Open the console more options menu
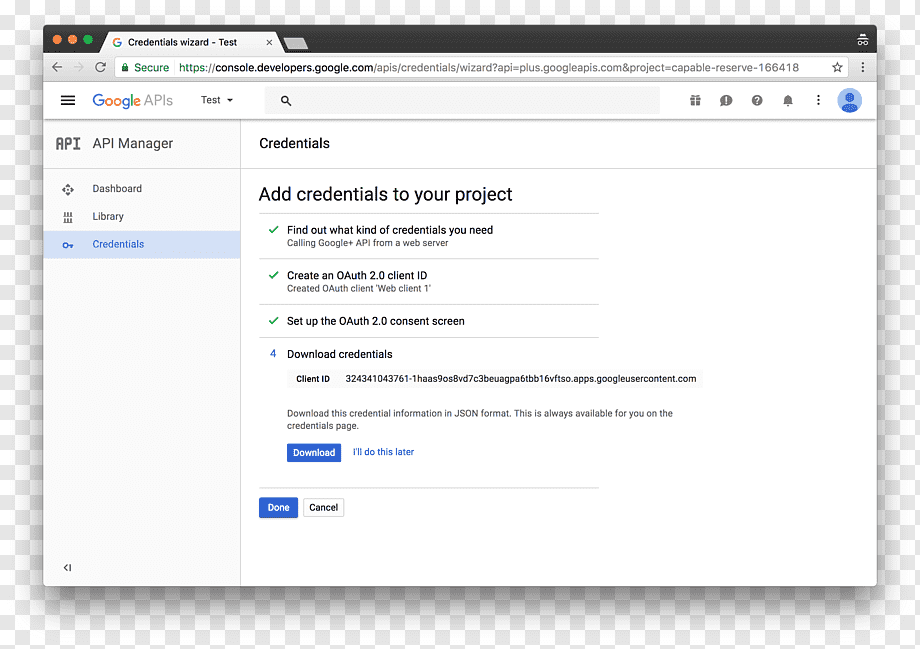This screenshot has width=920, height=649. [x=818, y=100]
